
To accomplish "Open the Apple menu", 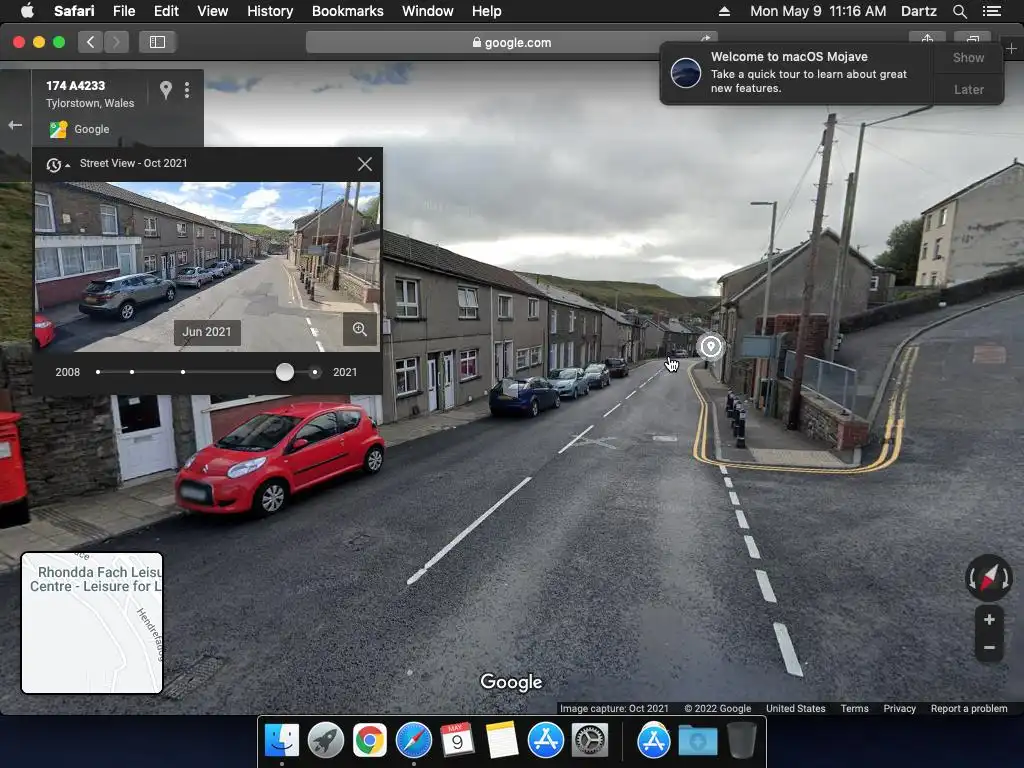I will [x=27, y=11].
